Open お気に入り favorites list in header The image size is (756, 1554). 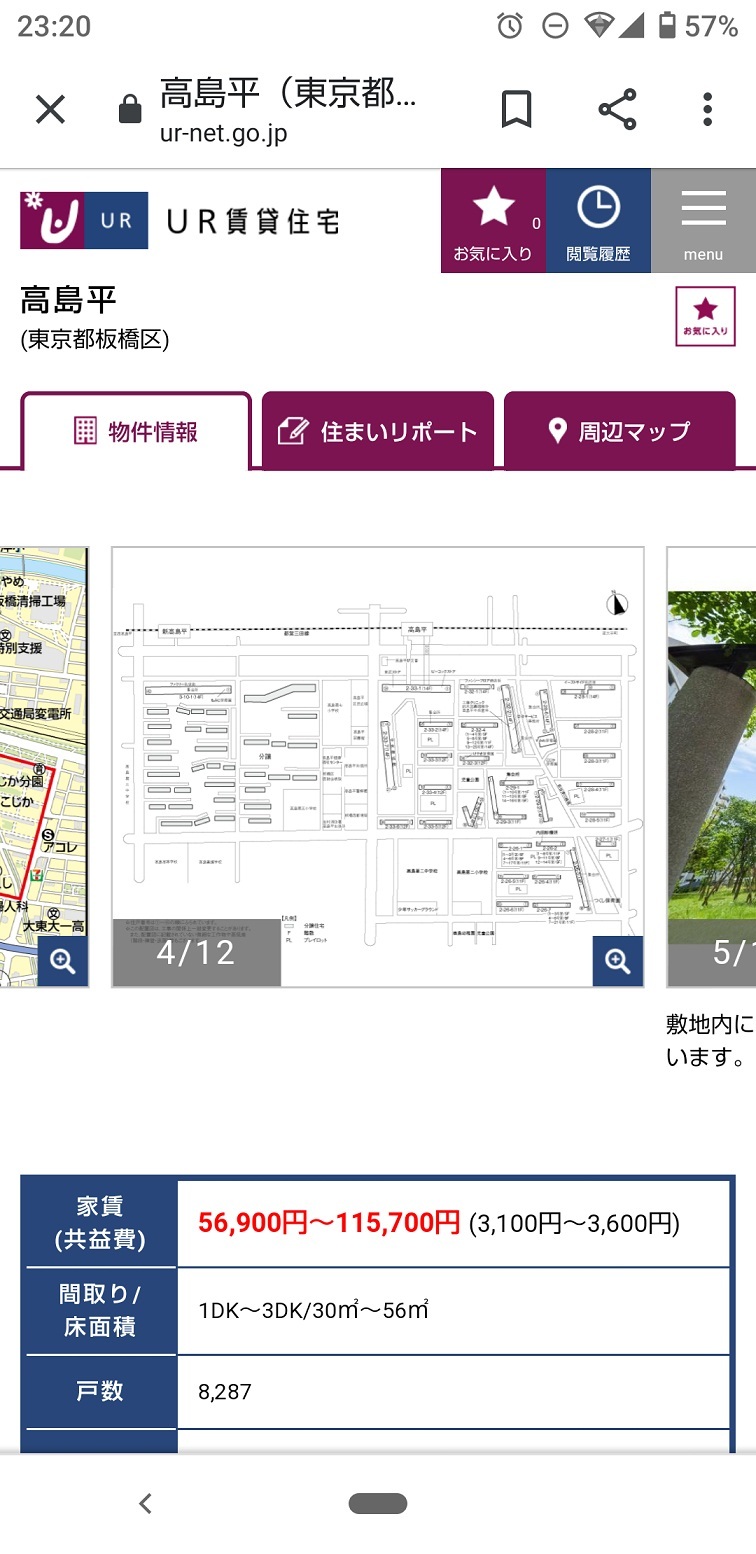(x=493, y=220)
